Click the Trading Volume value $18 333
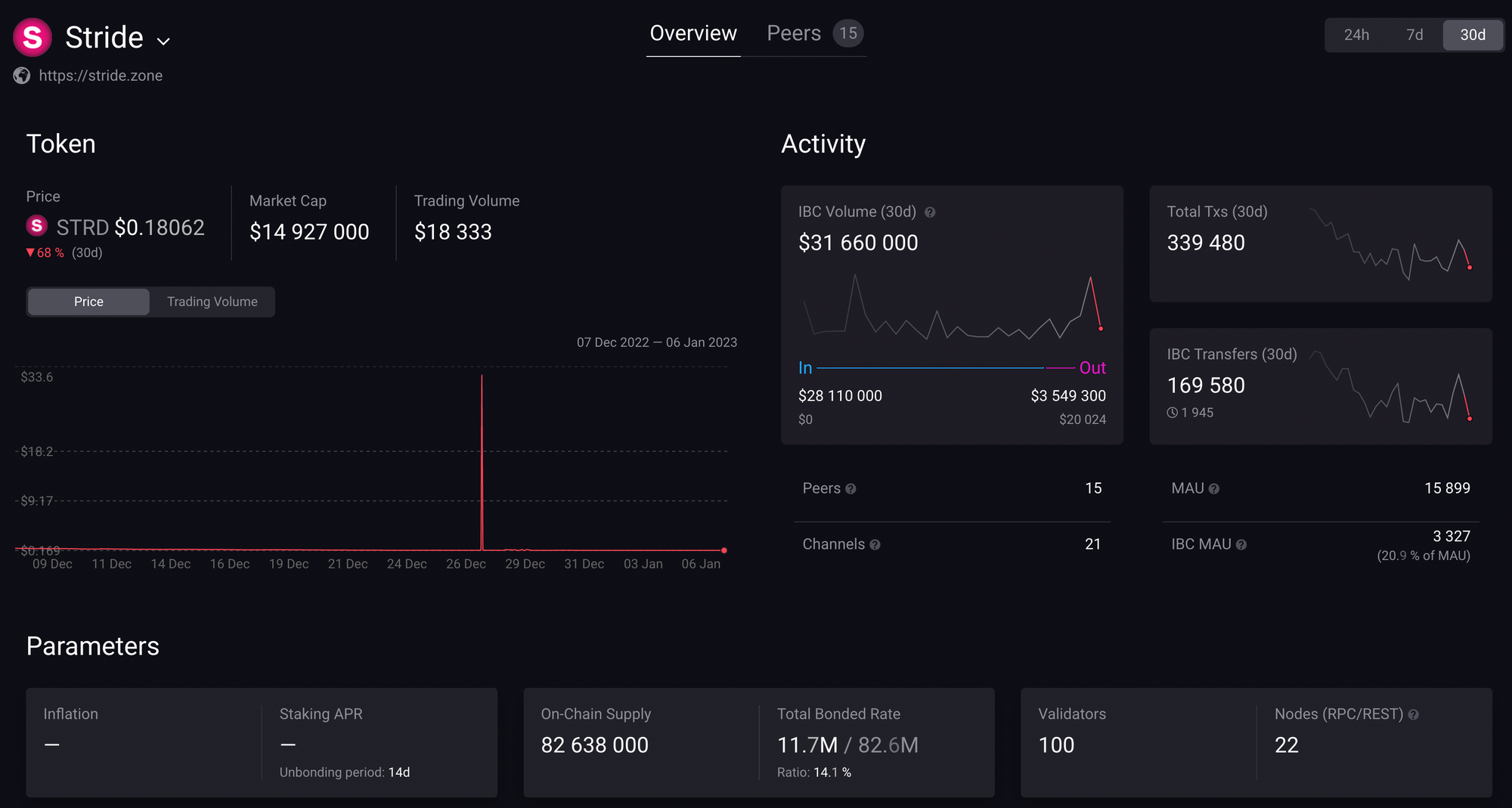 [453, 232]
